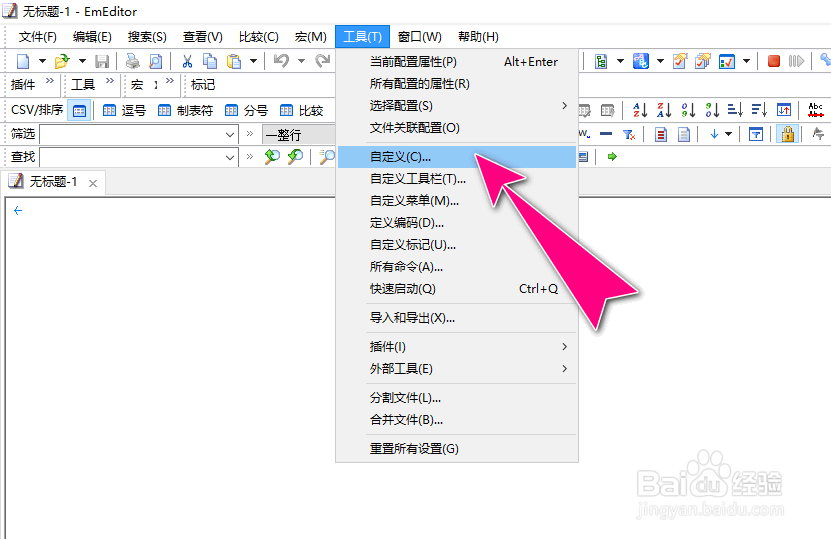Click into the 查找 find input box
The height and width of the screenshot is (539, 831).
(x=131, y=157)
